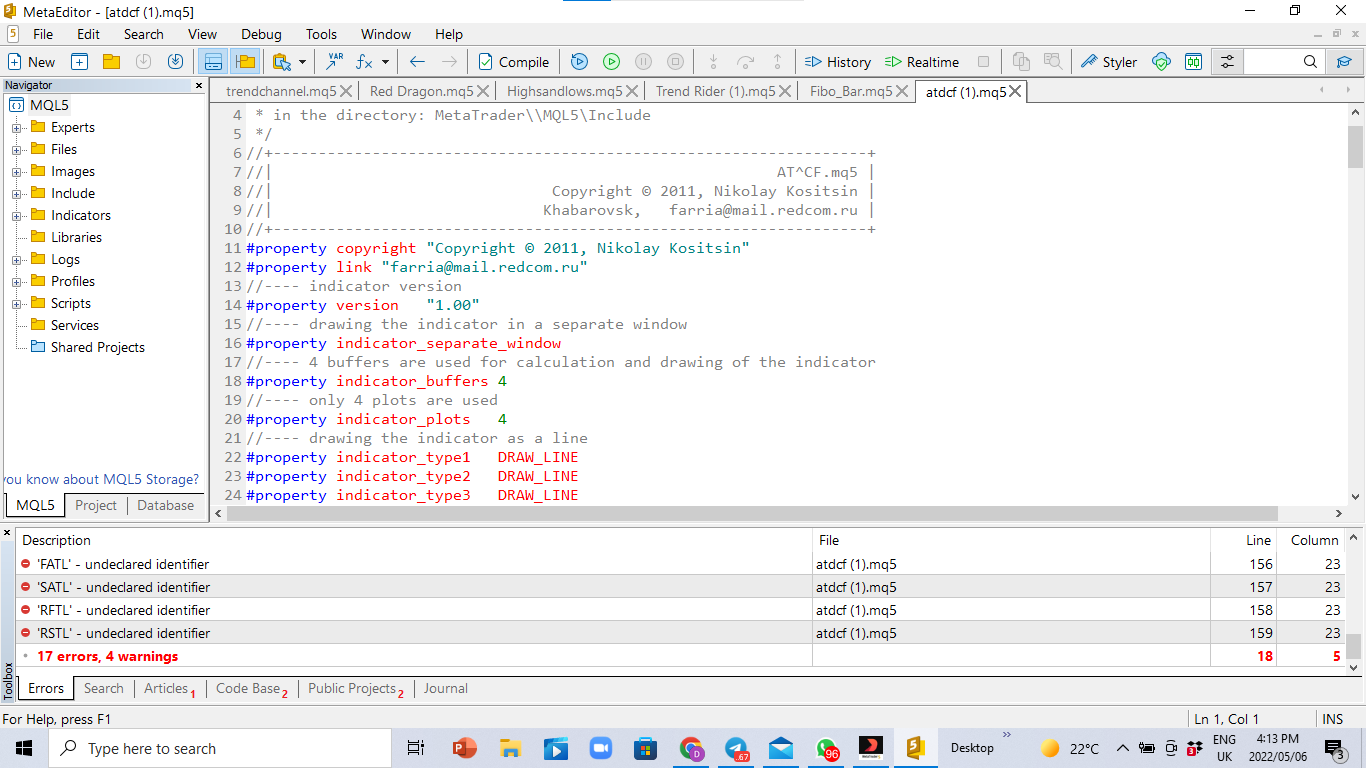This screenshot has height=768, width=1366.
Task: Switch to the Red Dragon.mq5 tab
Action: point(424,90)
